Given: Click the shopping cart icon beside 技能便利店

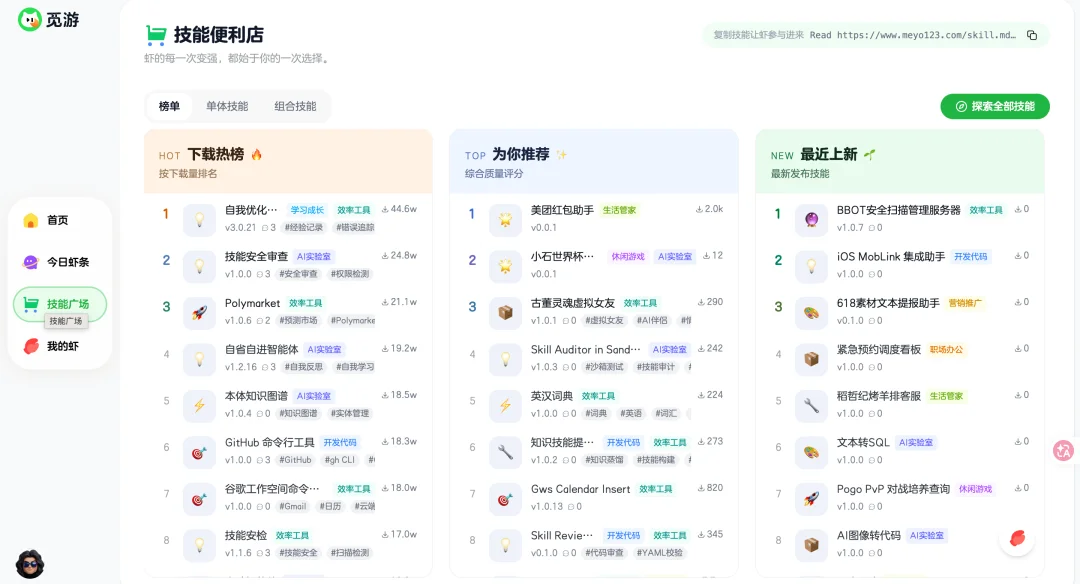Looking at the screenshot, I should coord(156,35).
